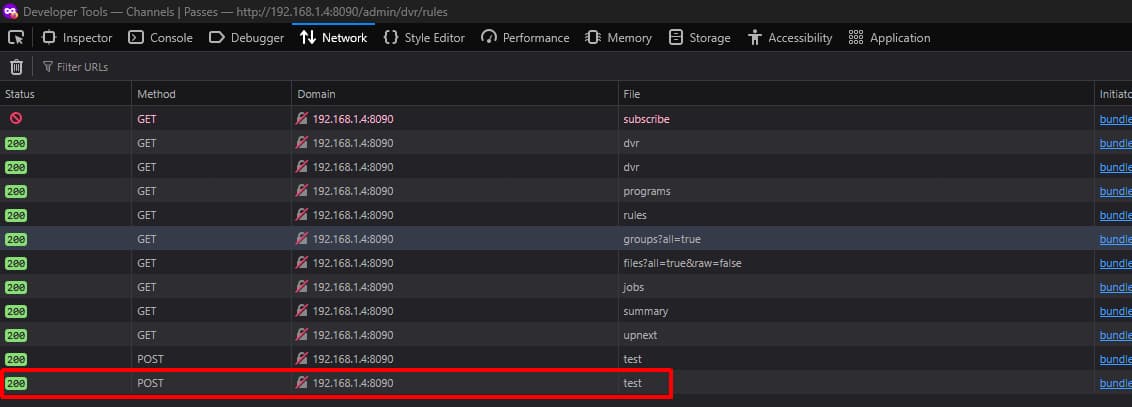Click the blocked status icon on subscribe request

click(16, 118)
